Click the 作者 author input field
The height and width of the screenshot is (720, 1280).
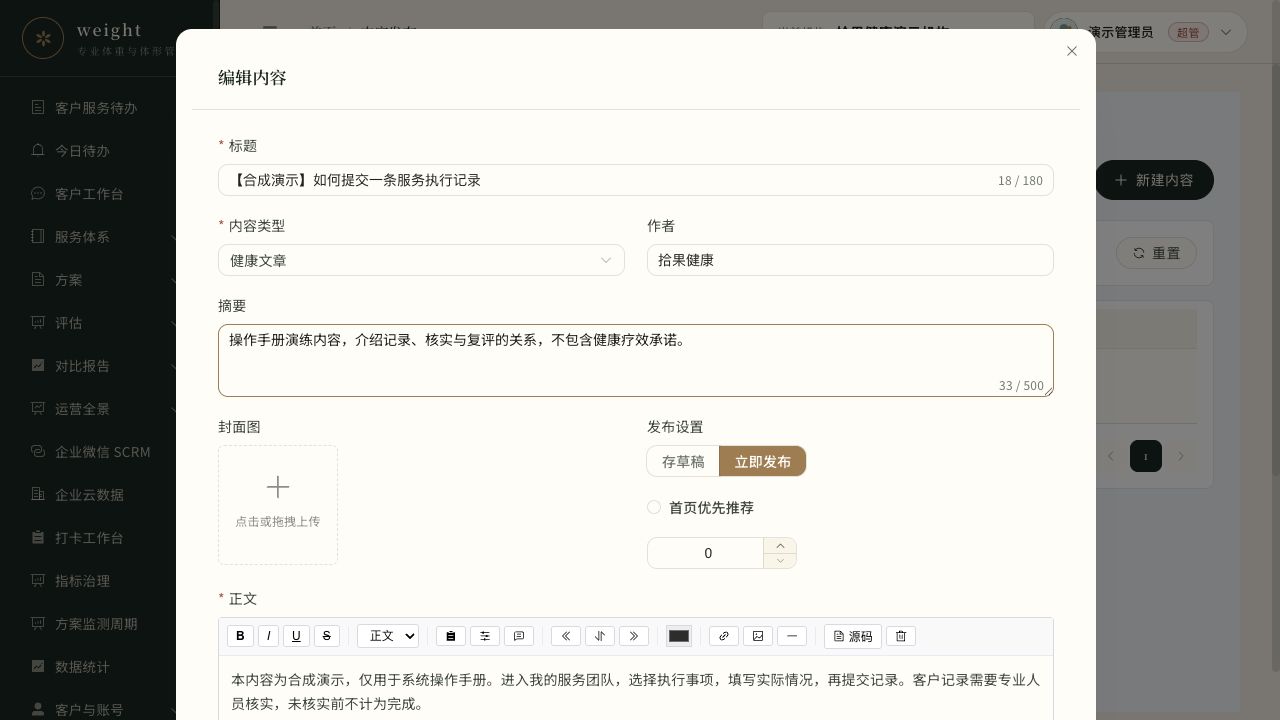(x=850, y=260)
